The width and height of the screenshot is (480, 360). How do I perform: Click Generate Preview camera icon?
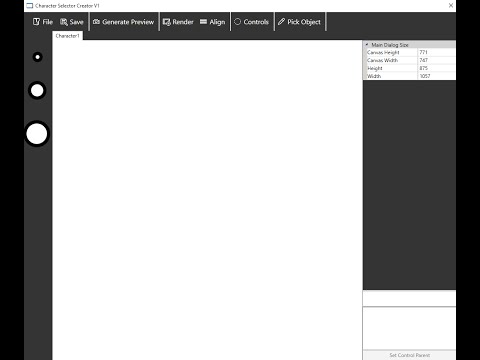coord(96,22)
